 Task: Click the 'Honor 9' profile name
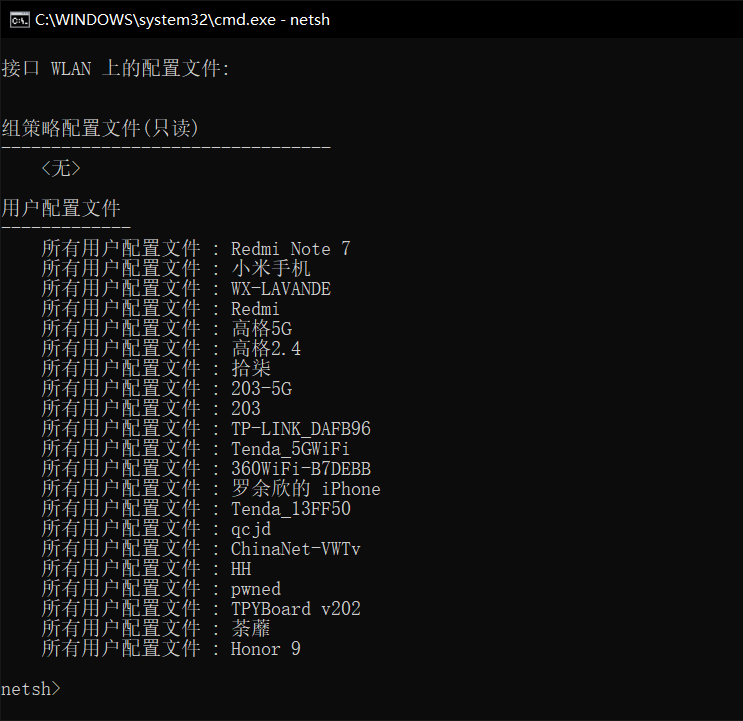(266, 649)
